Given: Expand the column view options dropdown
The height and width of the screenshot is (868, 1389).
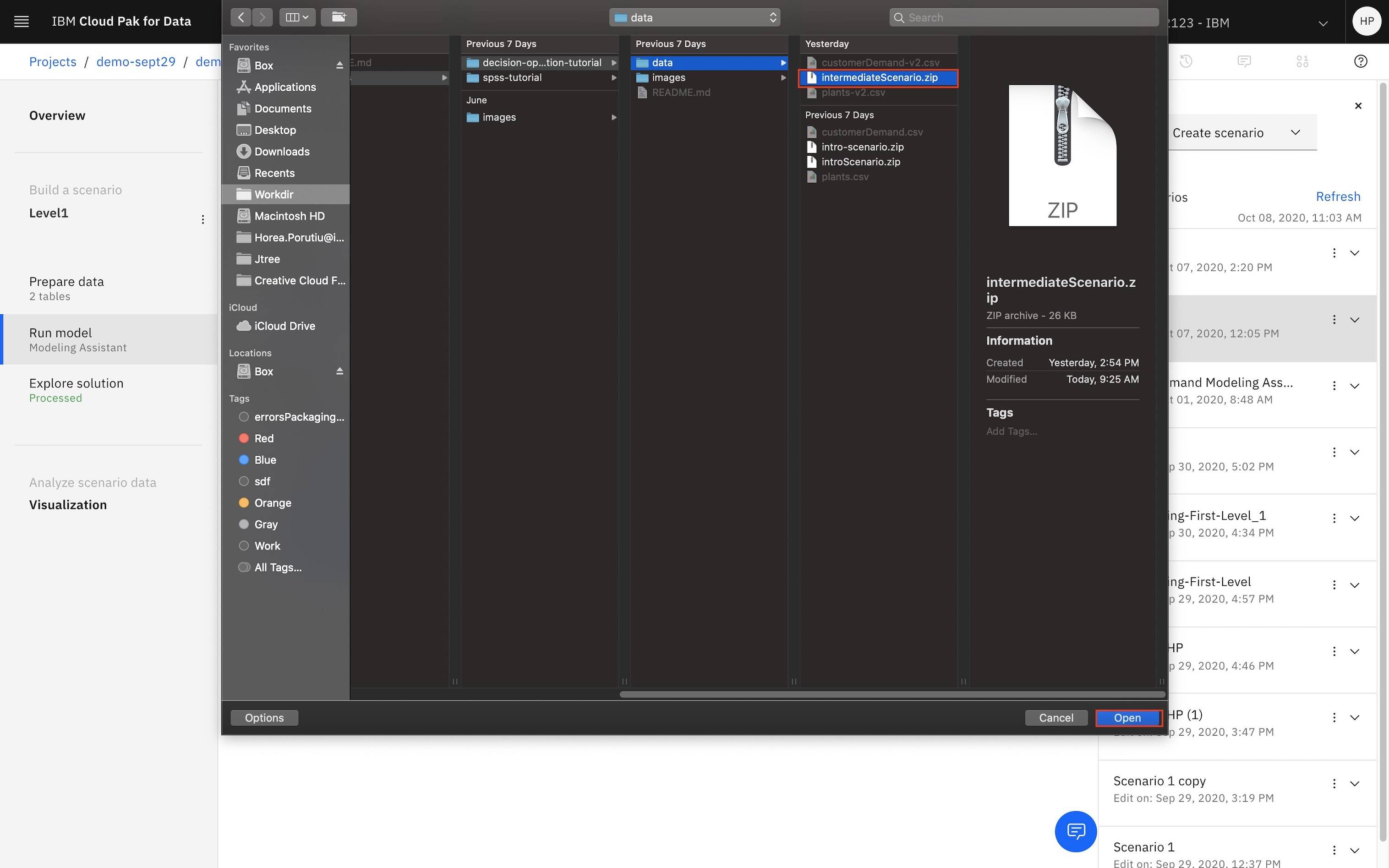Looking at the screenshot, I should click(297, 17).
